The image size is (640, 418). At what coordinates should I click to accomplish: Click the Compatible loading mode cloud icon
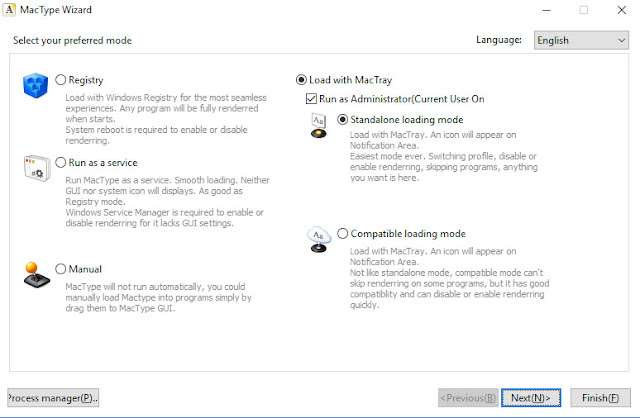319,239
